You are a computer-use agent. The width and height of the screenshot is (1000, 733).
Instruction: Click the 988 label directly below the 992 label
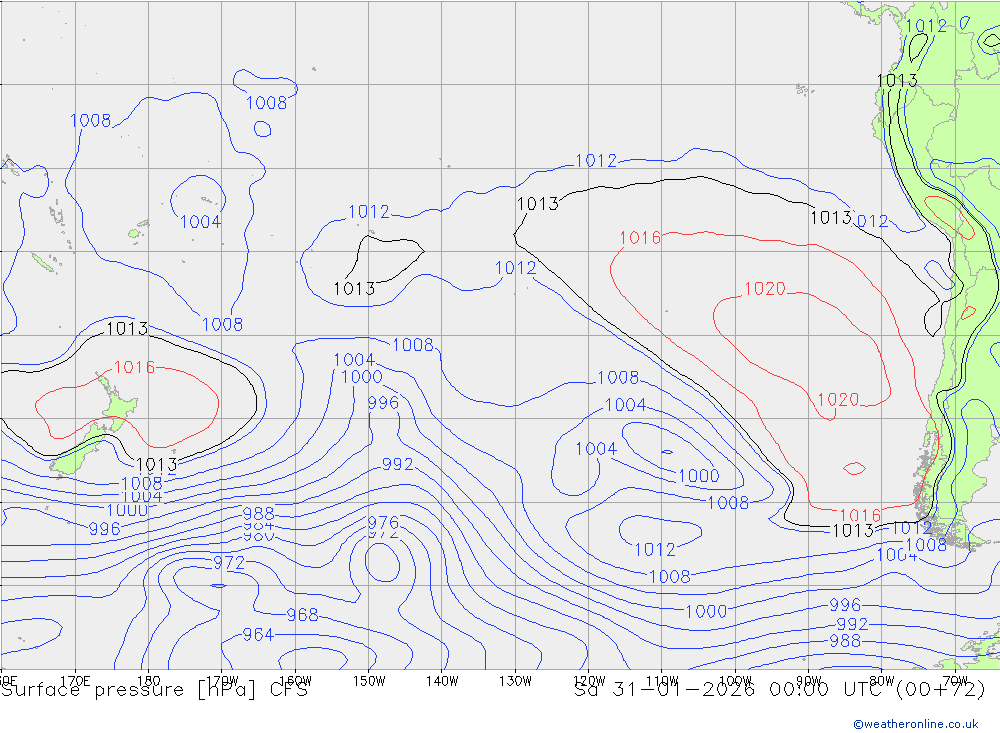845,640
